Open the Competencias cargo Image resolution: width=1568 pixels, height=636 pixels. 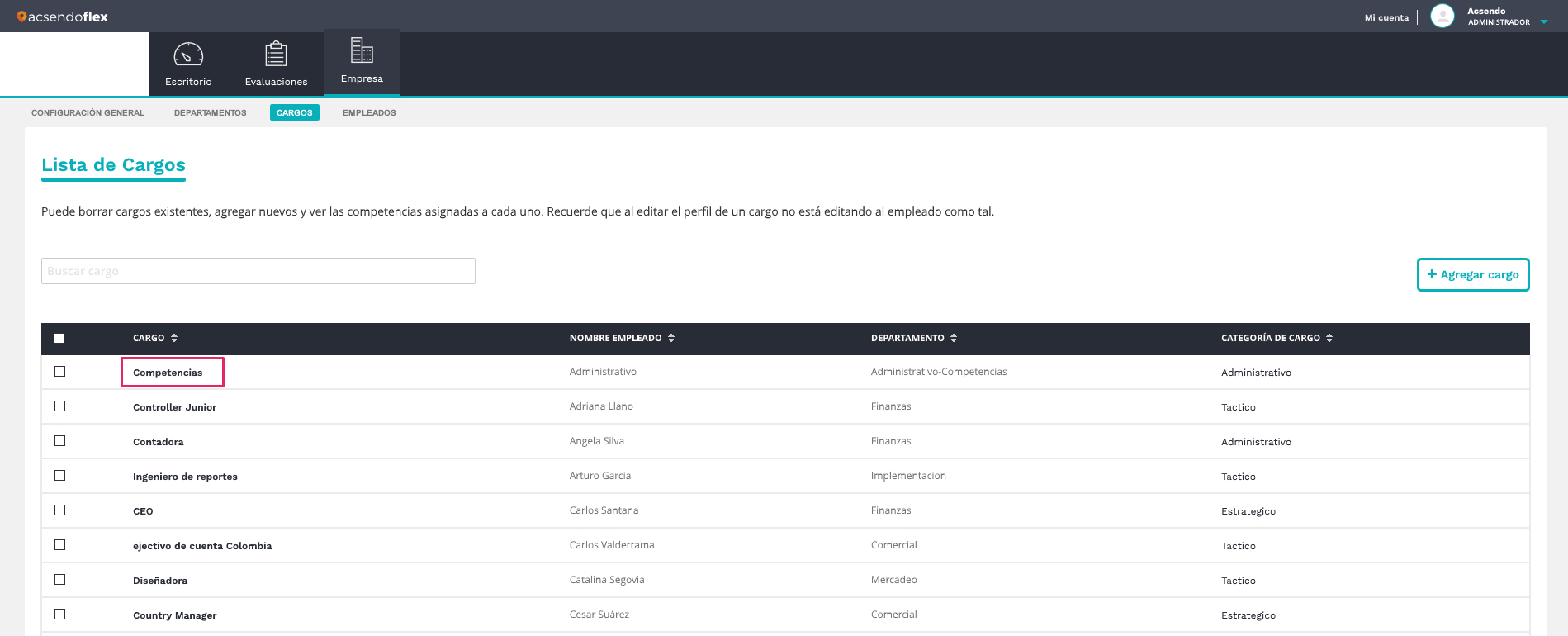[168, 373]
